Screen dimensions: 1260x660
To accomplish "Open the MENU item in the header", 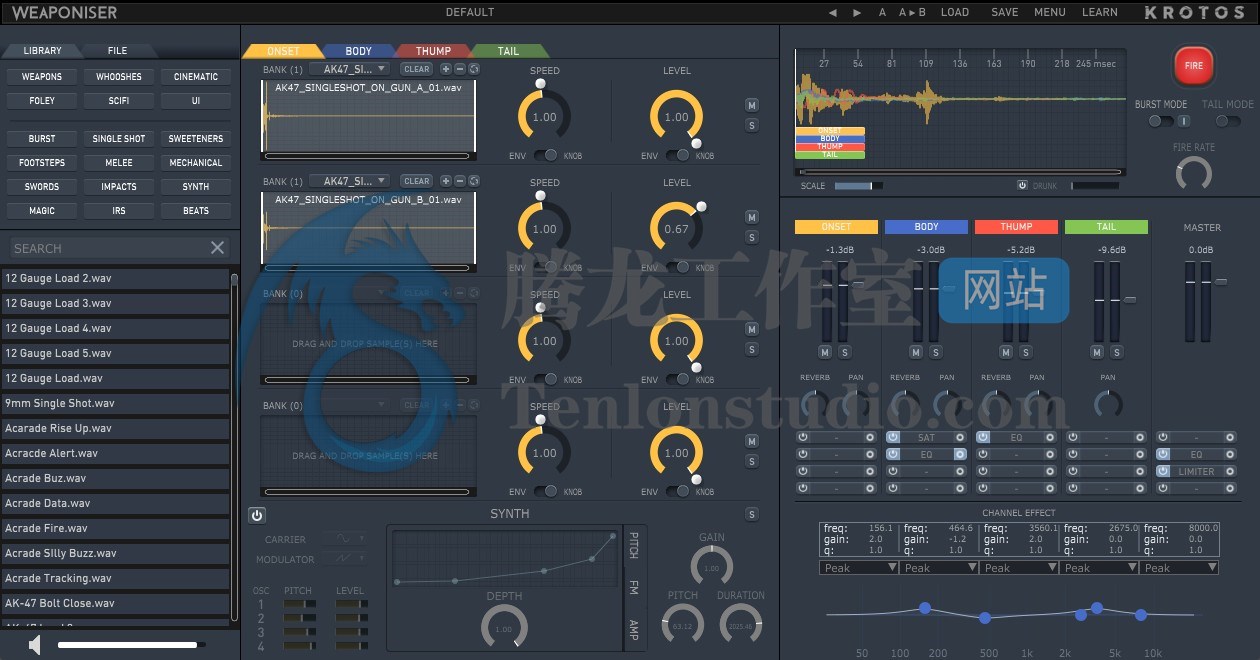I will pos(1050,13).
